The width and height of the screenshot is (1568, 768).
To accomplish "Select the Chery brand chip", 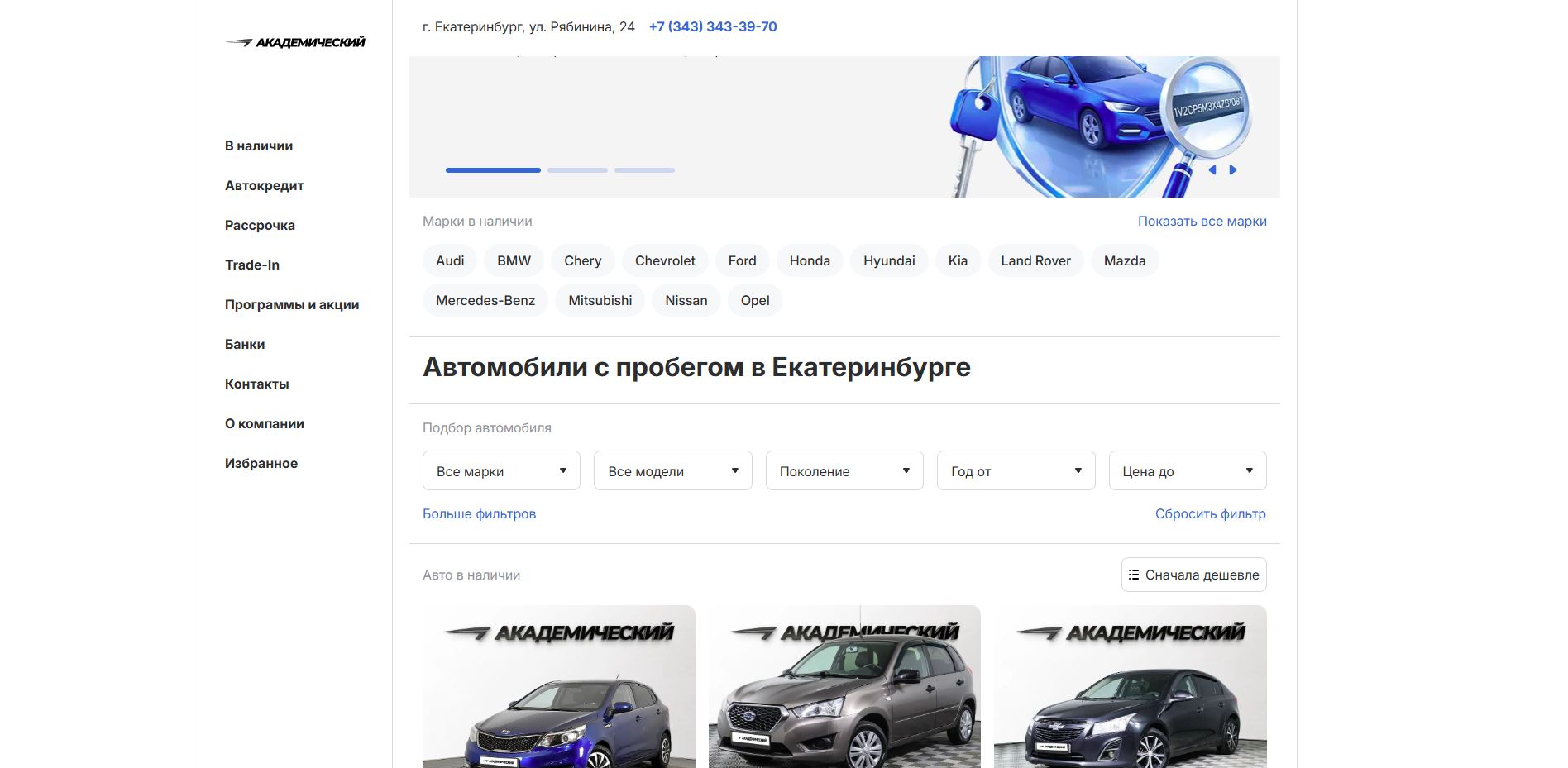I will point(583,260).
